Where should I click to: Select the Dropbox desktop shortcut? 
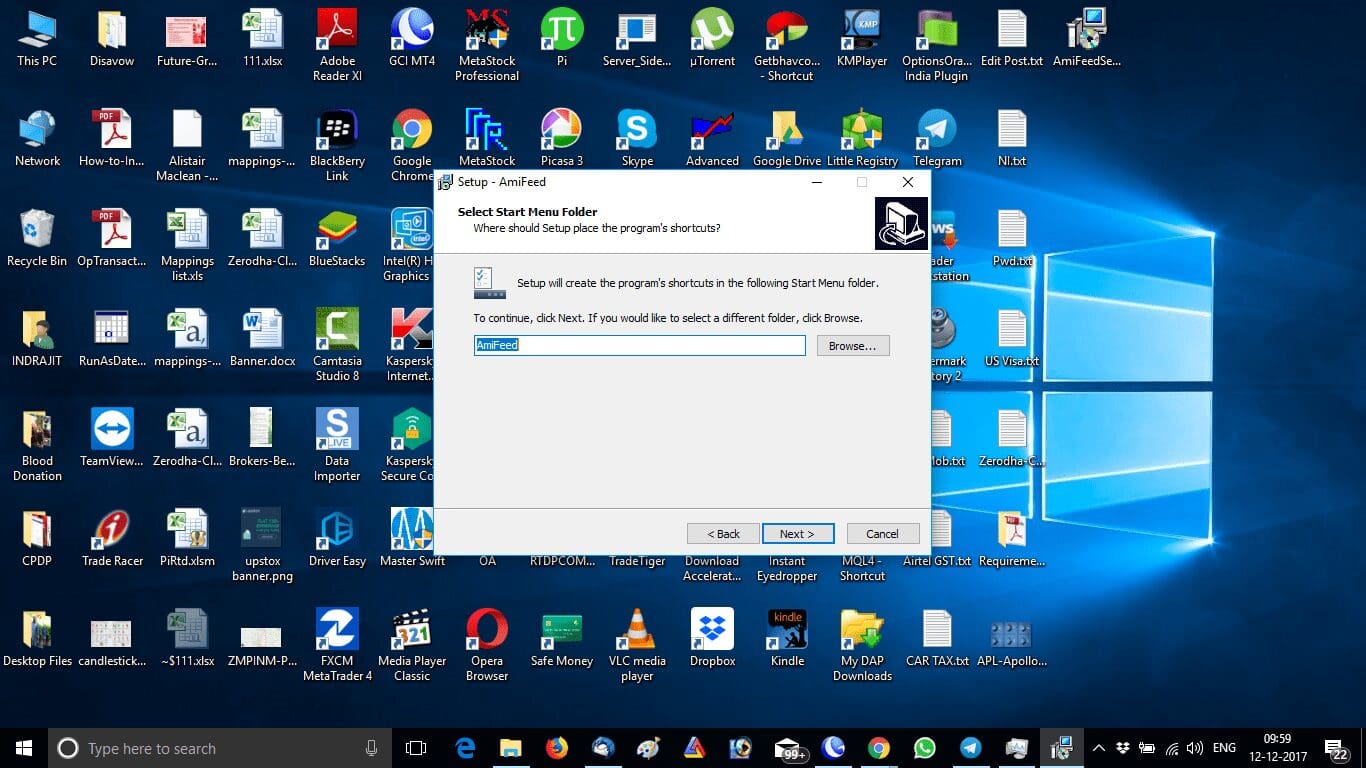712,637
